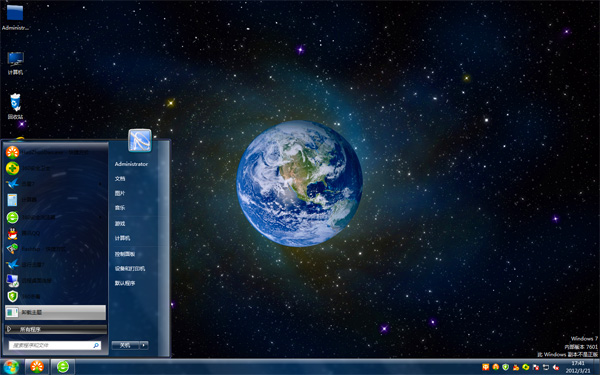
Task: Expand jump list arrow beside 360 browser entry
Action: click(101, 217)
